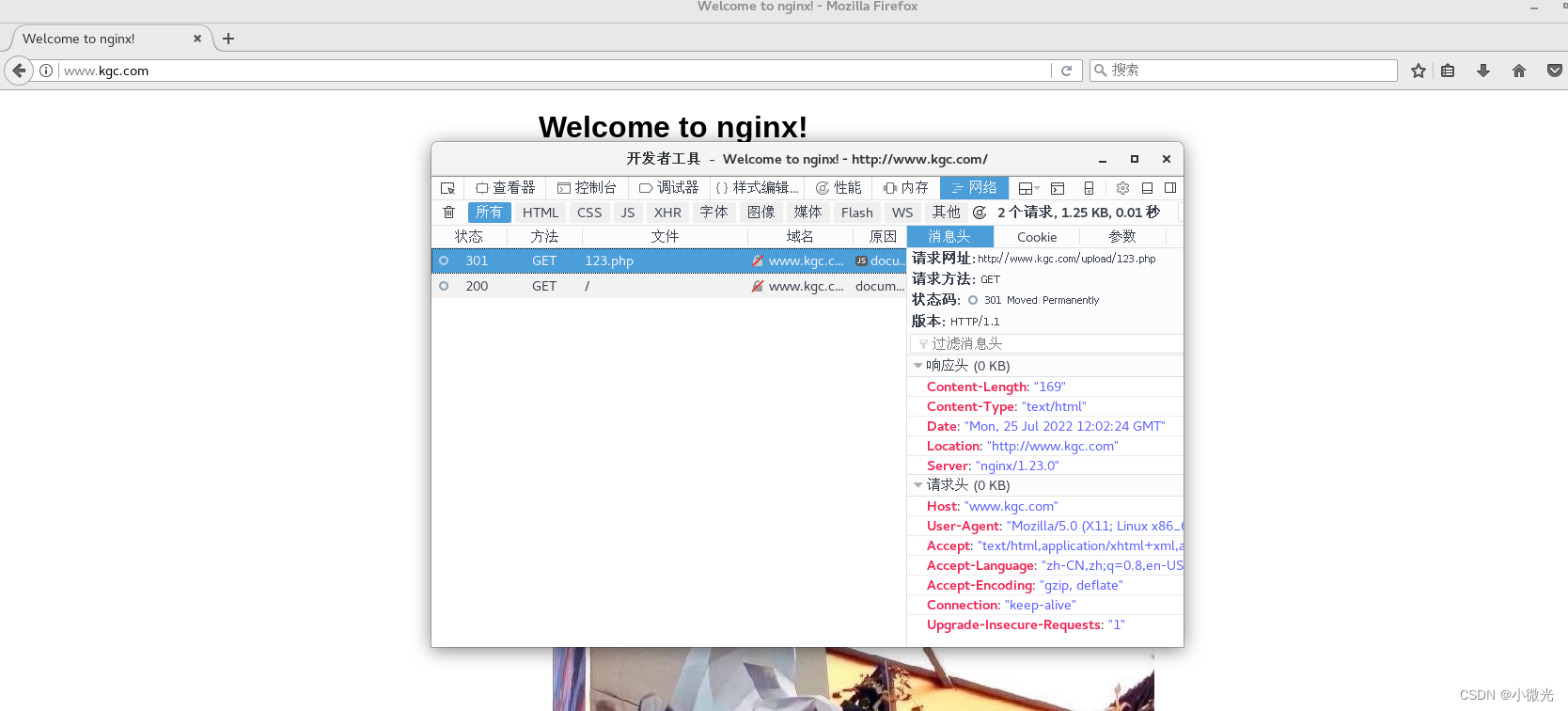The height and width of the screenshot is (711, 1568).
Task: Select the 消息头 Headers details tab
Action: (950, 237)
